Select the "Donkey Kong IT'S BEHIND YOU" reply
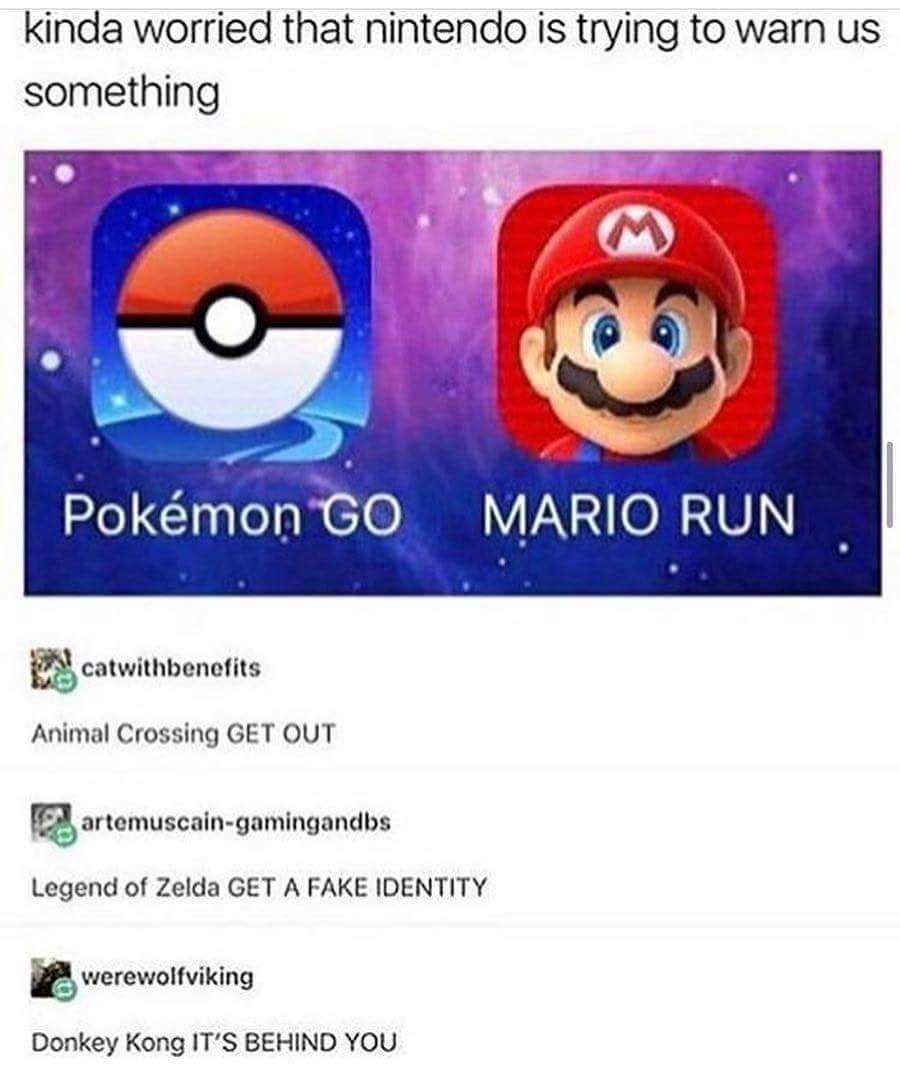 (x=214, y=1042)
